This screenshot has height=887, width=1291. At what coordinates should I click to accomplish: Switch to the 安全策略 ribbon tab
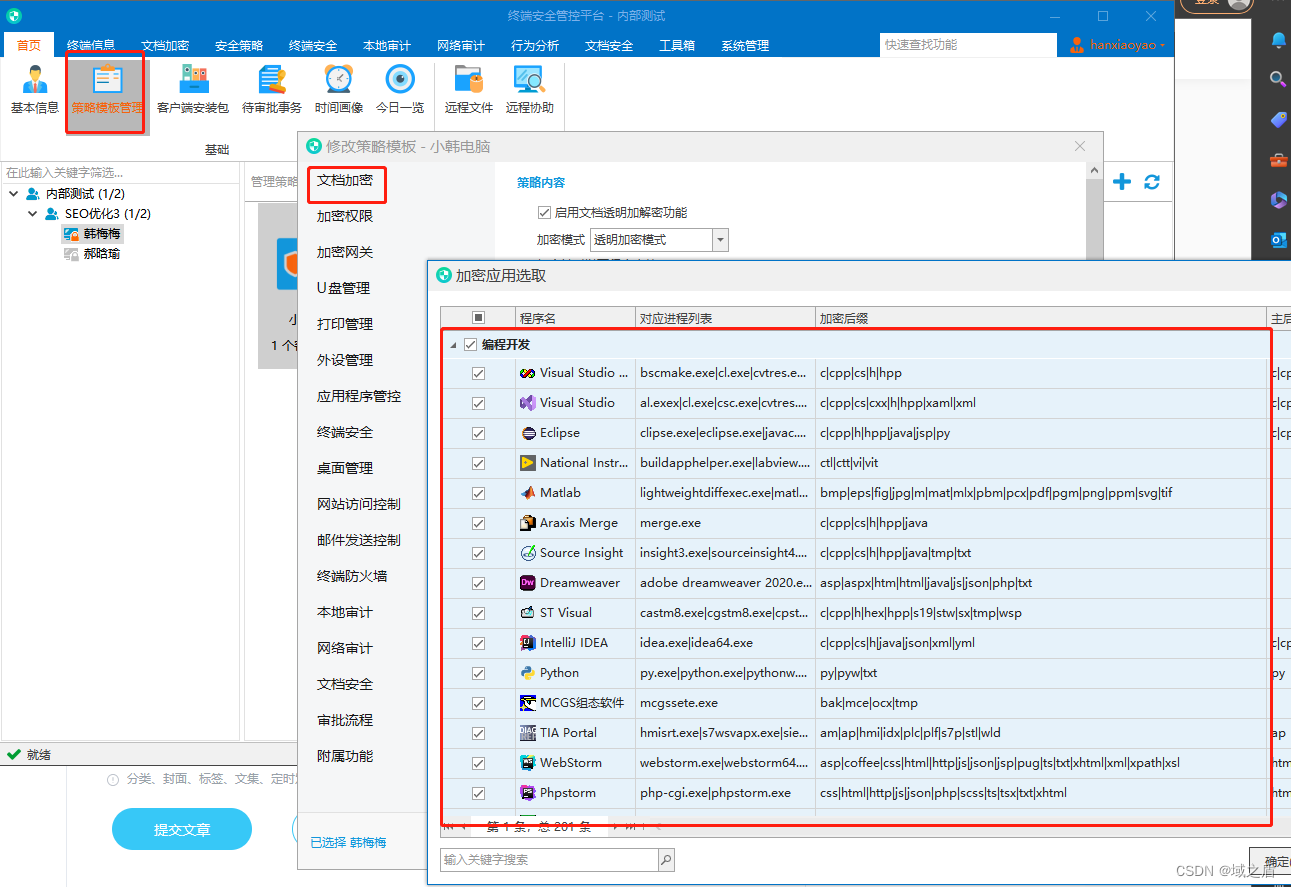[x=239, y=46]
